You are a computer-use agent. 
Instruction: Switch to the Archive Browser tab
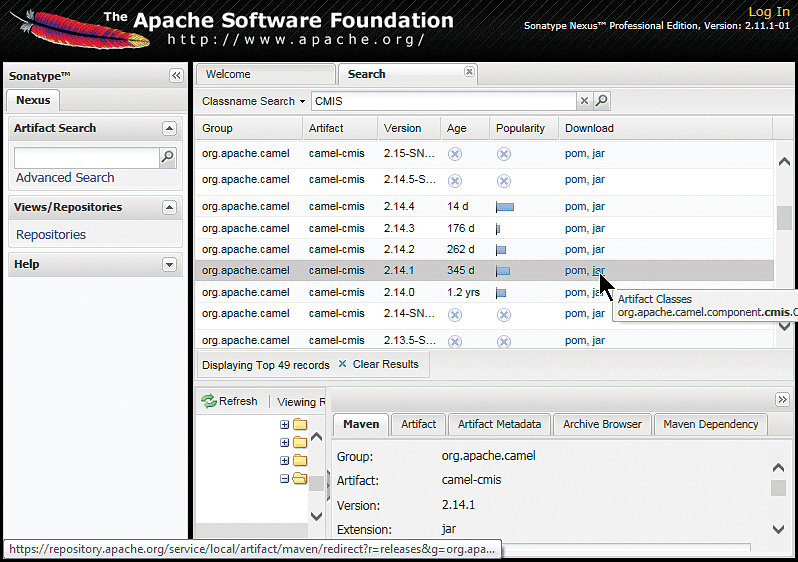coord(602,424)
